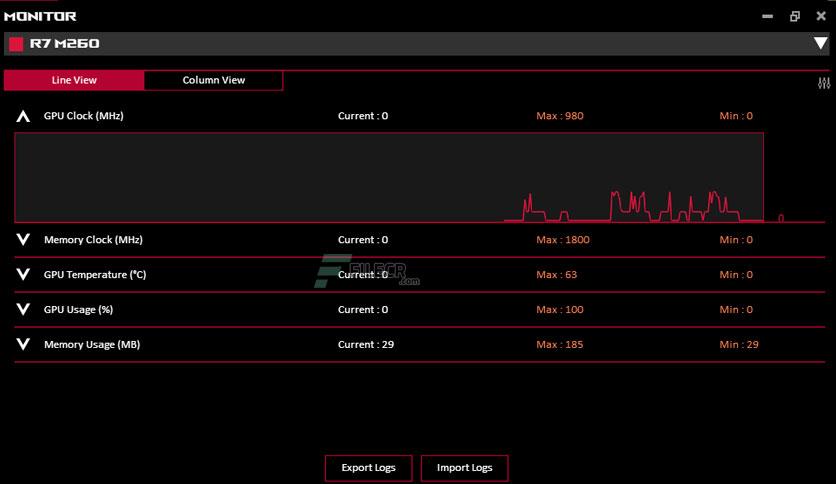
Task: Click the Max : 63 value
Action: 557,274
